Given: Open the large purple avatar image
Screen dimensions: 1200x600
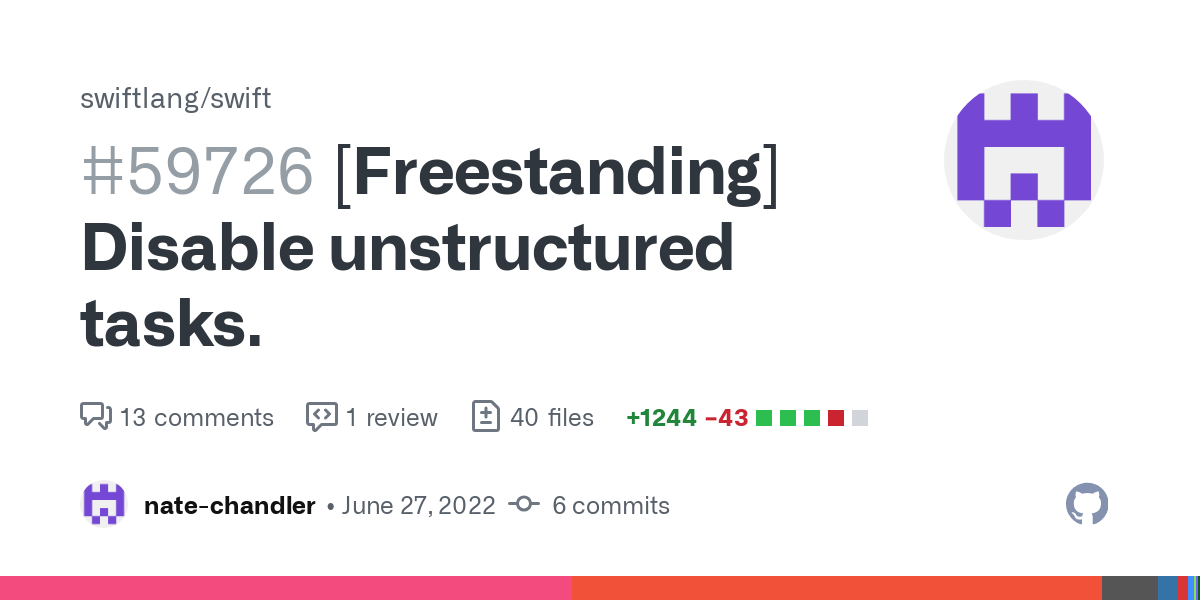Looking at the screenshot, I should click(1023, 160).
